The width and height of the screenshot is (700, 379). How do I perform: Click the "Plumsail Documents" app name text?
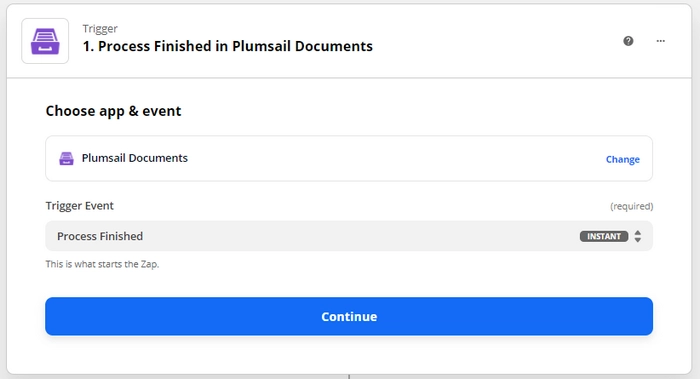(x=134, y=158)
